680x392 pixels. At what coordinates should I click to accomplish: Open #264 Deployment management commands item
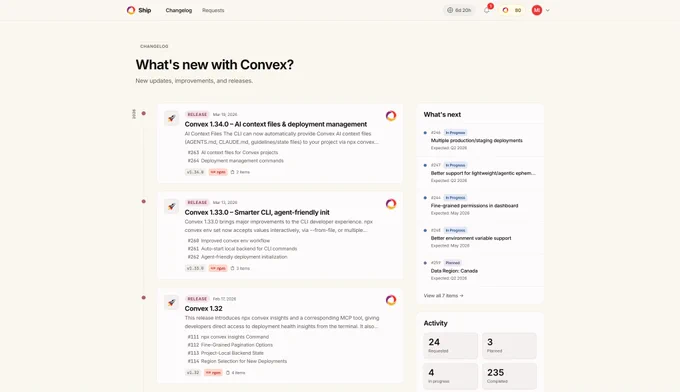click(235, 161)
